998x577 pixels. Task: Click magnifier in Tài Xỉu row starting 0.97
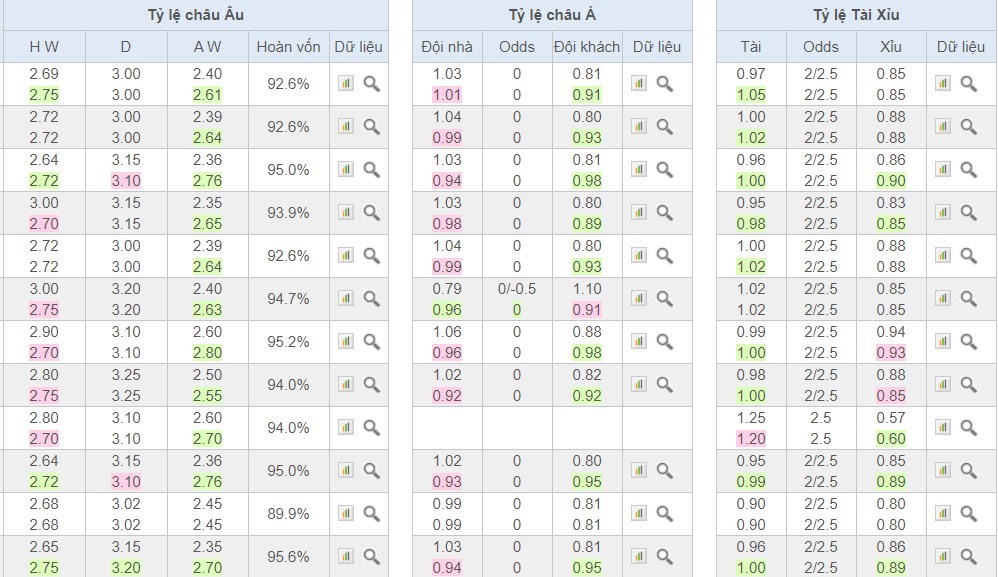point(969,84)
